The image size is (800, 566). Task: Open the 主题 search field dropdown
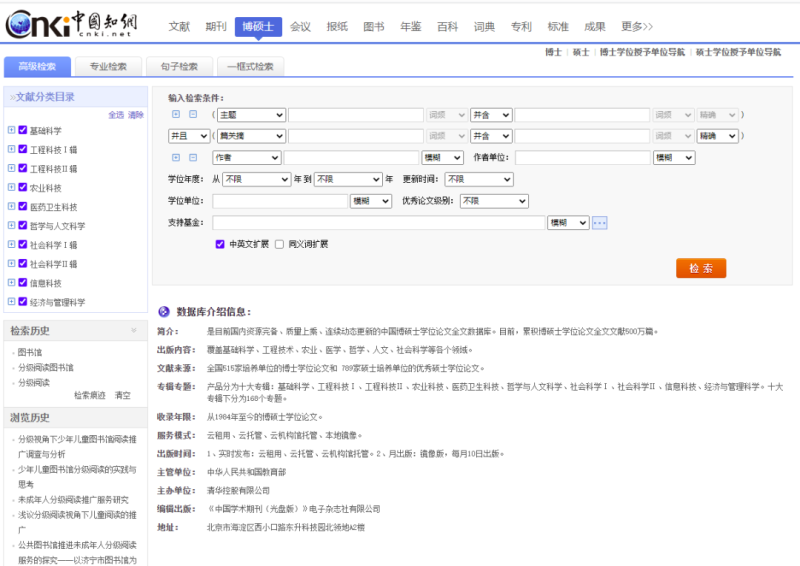point(249,114)
